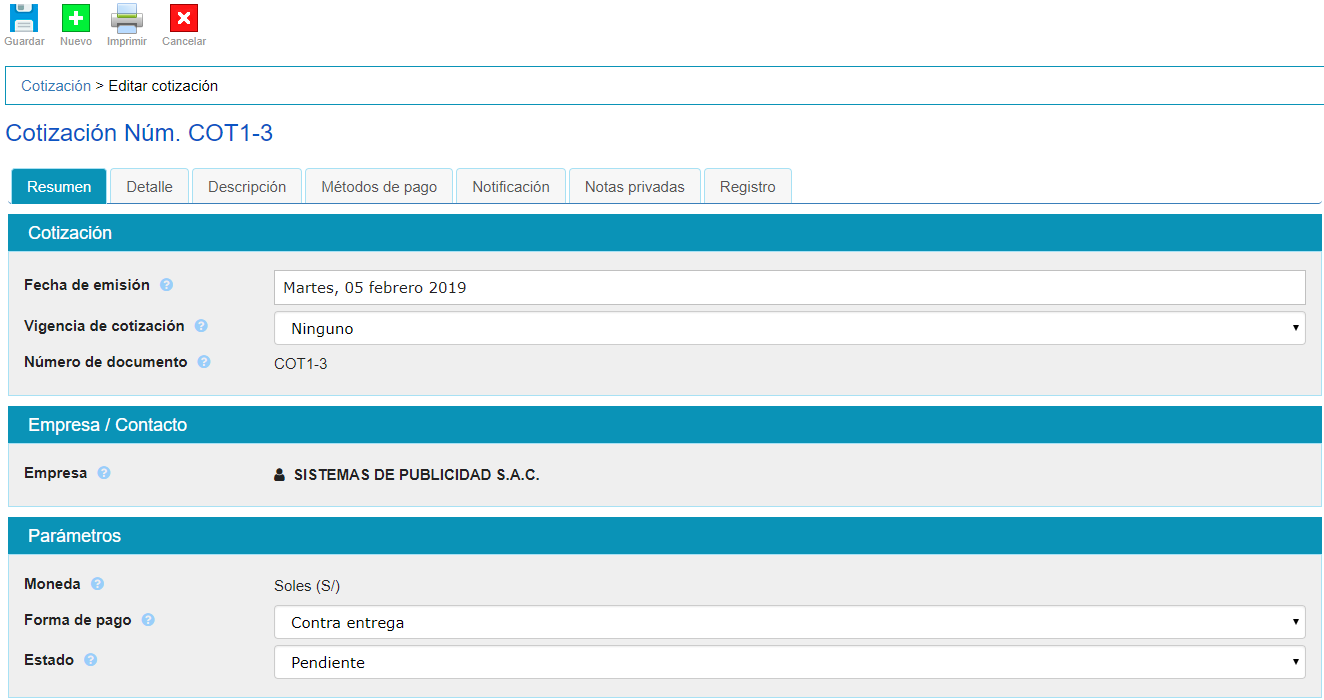The height and width of the screenshot is (700, 1324).
Task: Click help icon next to Número de documento
Action: [204, 362]
